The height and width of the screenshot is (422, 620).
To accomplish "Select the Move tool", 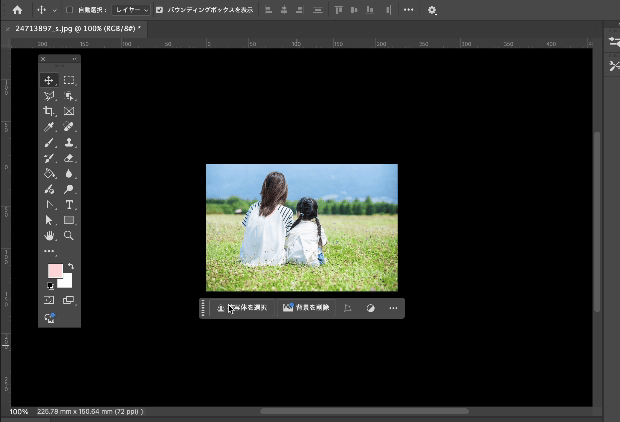I will coord(49,80).
